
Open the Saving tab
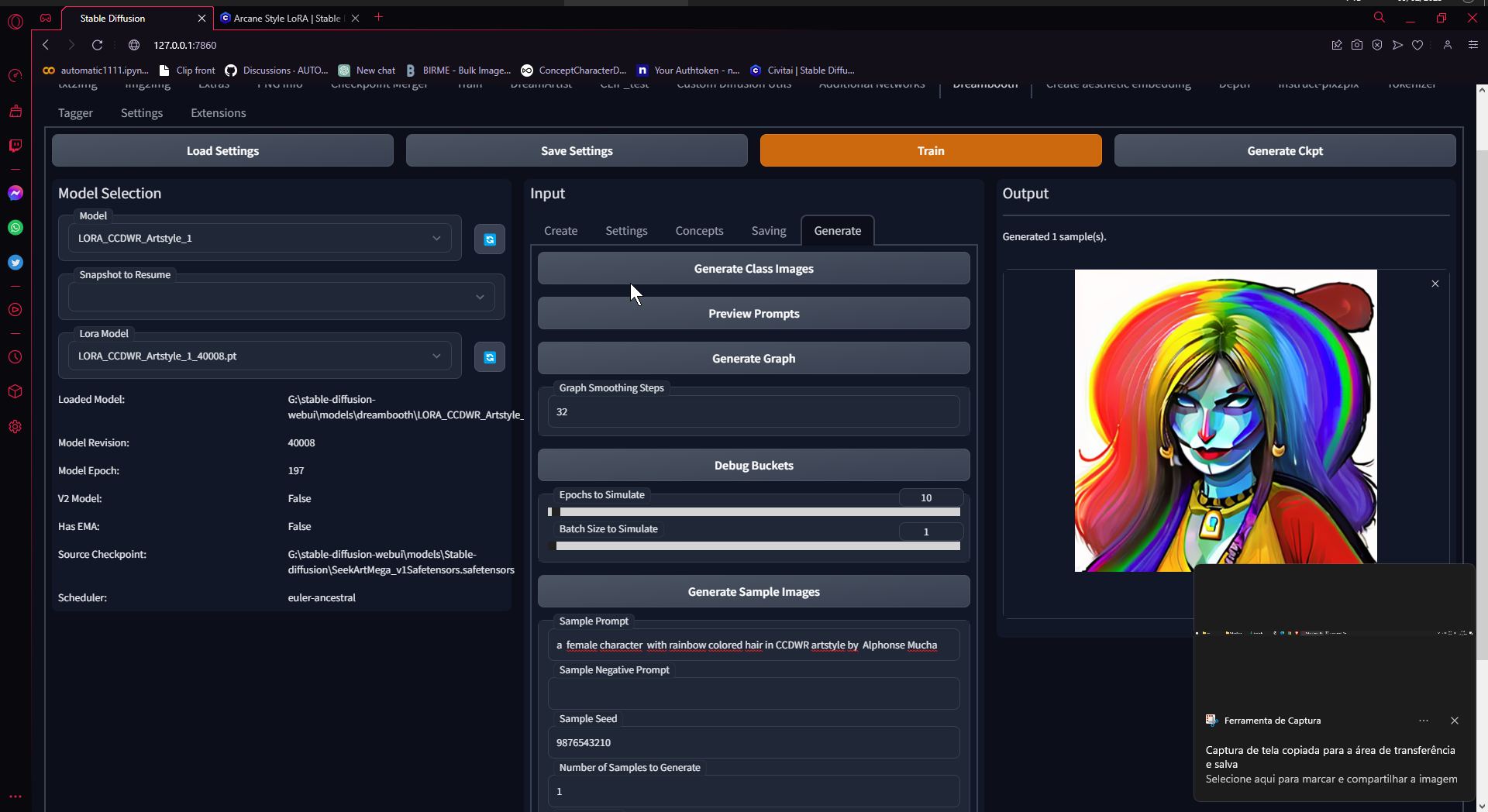click(769, 231)
